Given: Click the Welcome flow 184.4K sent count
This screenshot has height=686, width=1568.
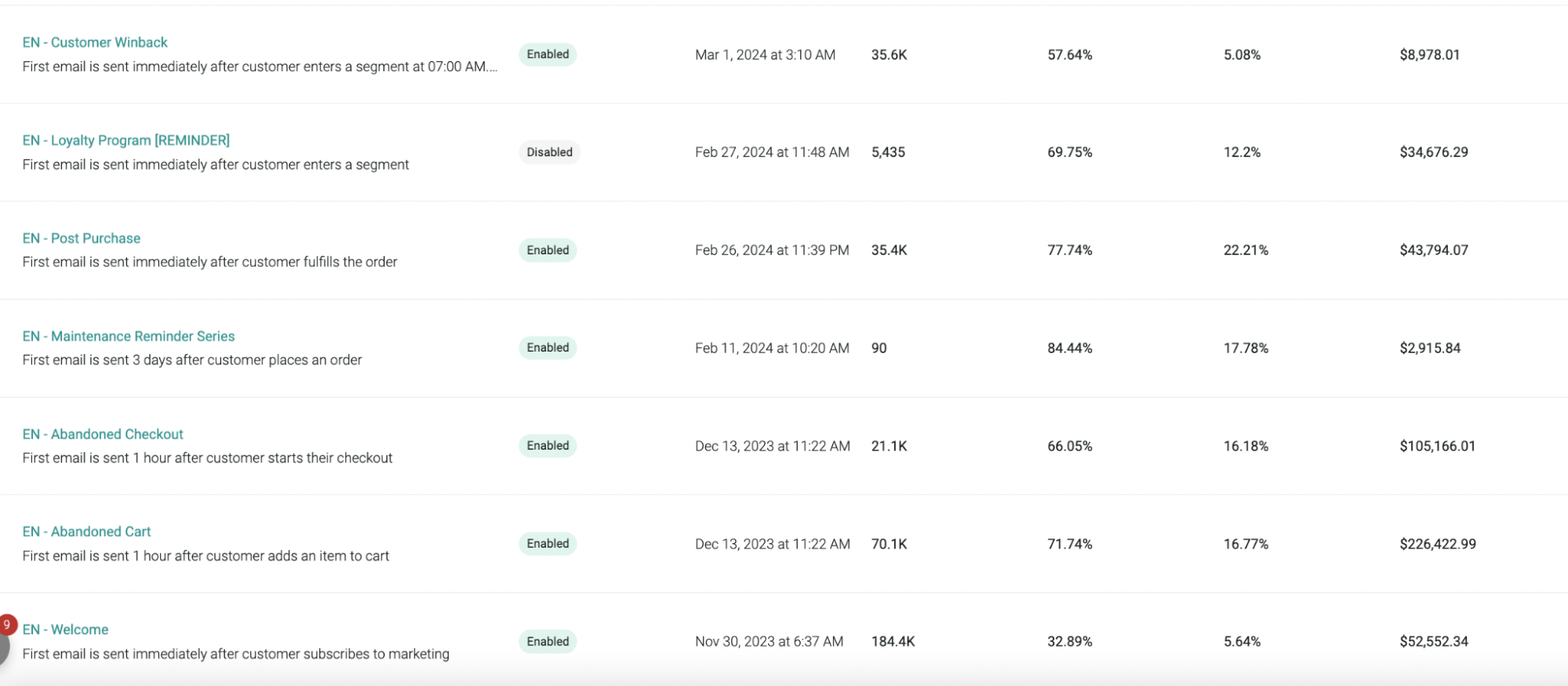Looking at the screenshot, I should point(893,641).
